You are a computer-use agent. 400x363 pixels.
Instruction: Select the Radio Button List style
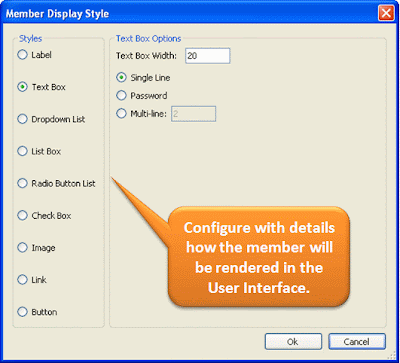pyautogui.click(x=22, y=183)
